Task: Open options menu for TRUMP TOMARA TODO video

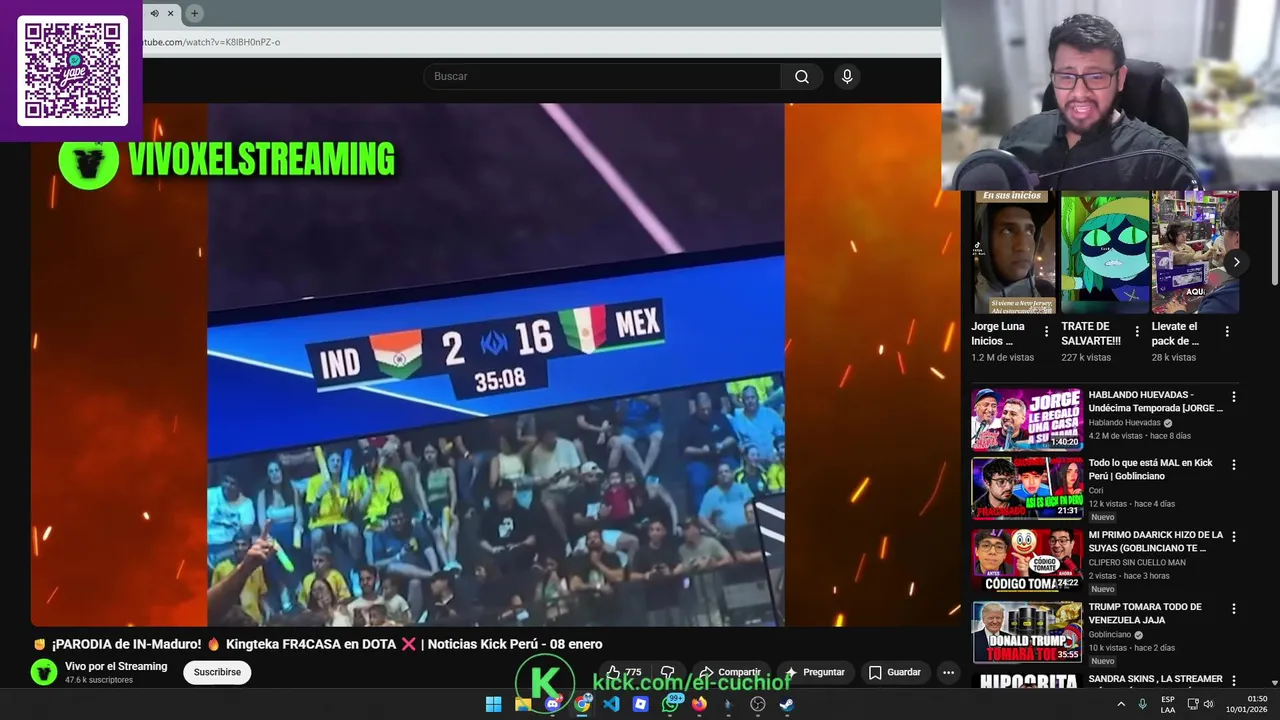Action: [x=1233, y=609]
